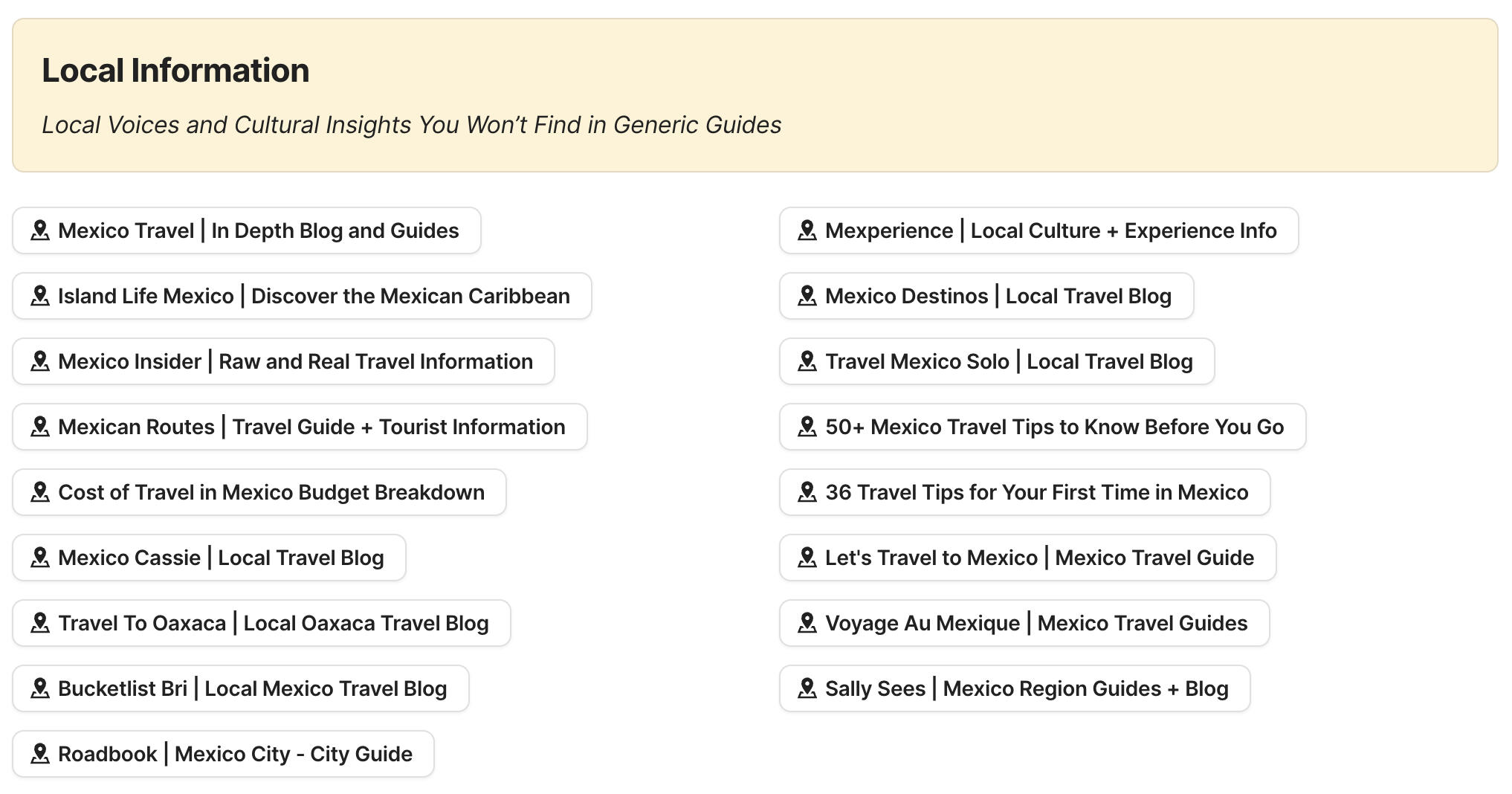
Task: Click the pin icon beside Voyage Au Mexique
Action: 807,623
